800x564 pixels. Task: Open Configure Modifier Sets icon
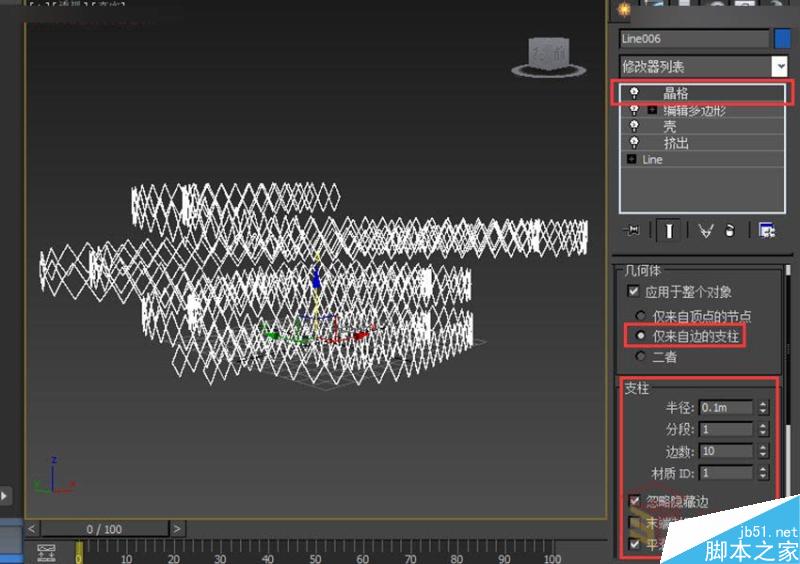pyautogui.click(x=766, y=231)
